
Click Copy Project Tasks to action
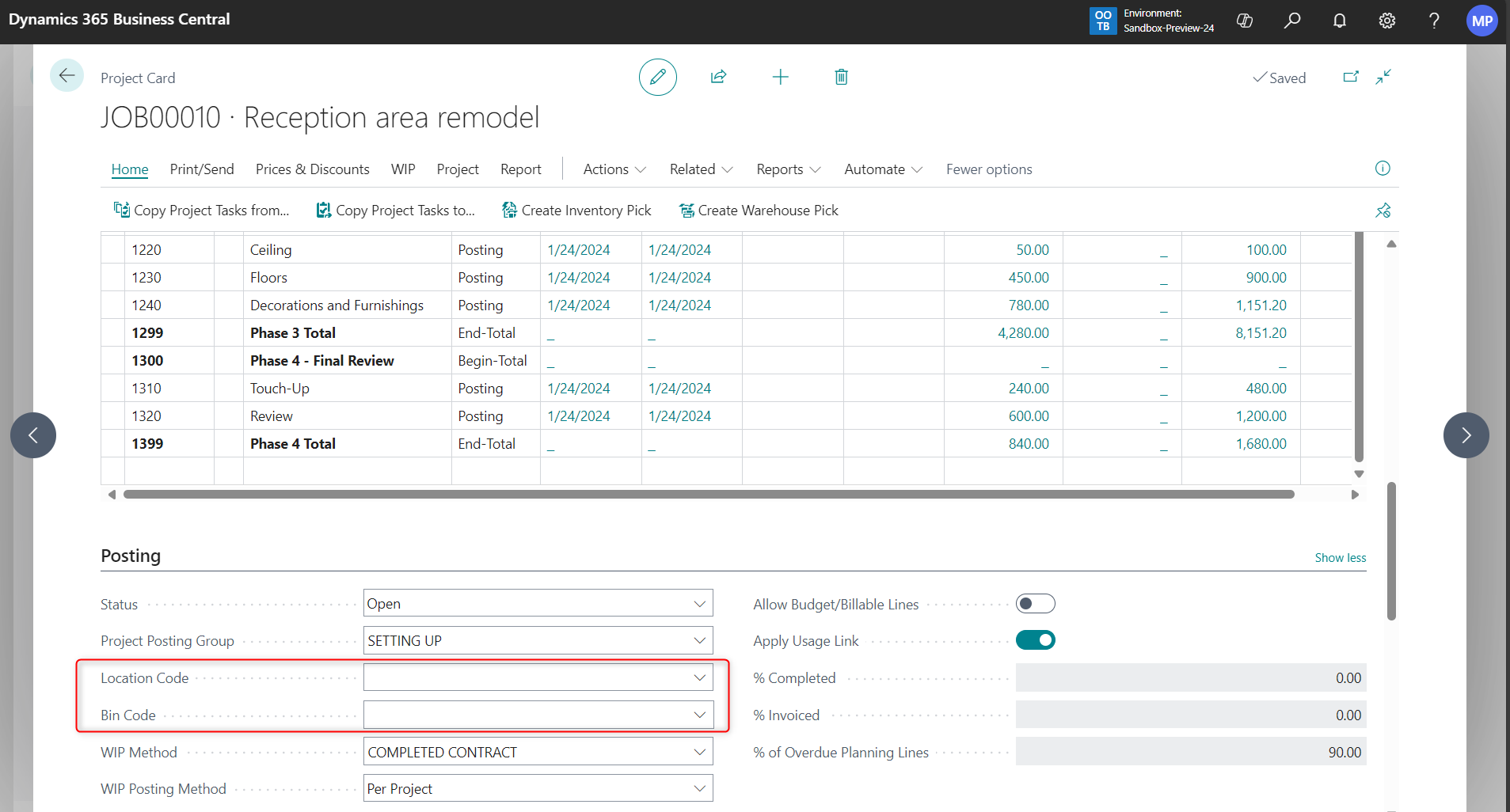point(395,211)
